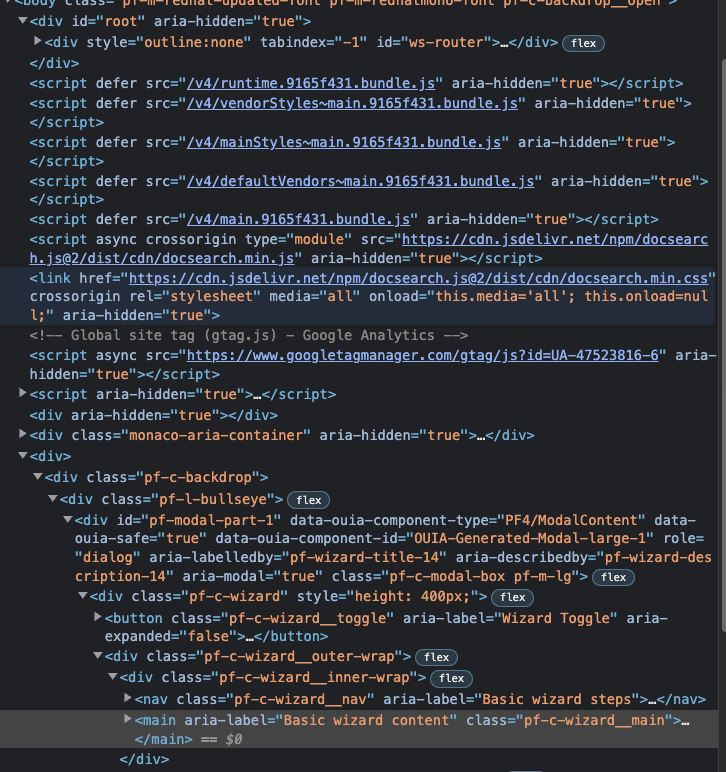
Task: Open the docsearch.min.css stylesheet link
Action: point(418,278)
